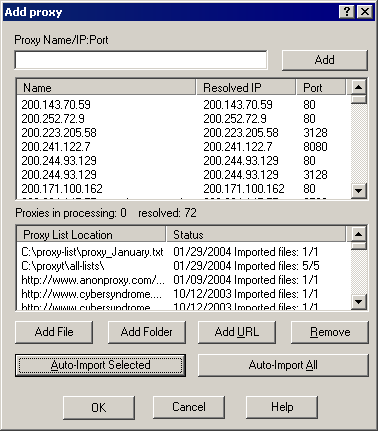This screenshot has width=378, height=431.
Task: Click the Add Folder button
Action: coord(147,332)
